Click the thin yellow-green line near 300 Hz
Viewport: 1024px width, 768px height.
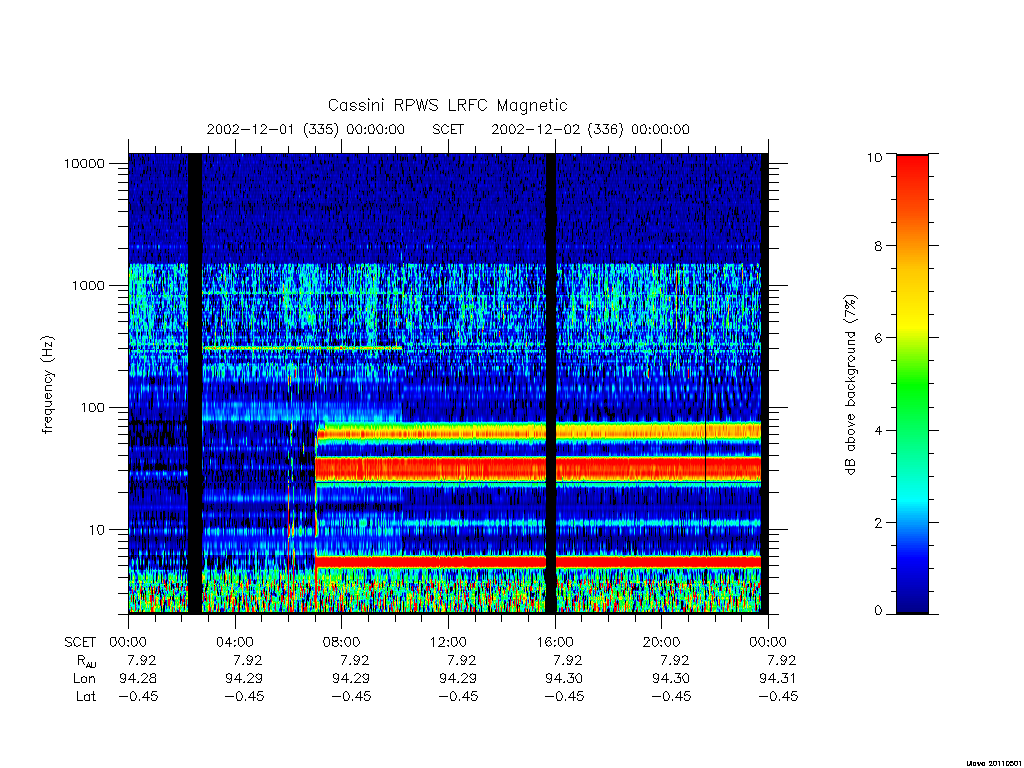[x=302, y=349]
